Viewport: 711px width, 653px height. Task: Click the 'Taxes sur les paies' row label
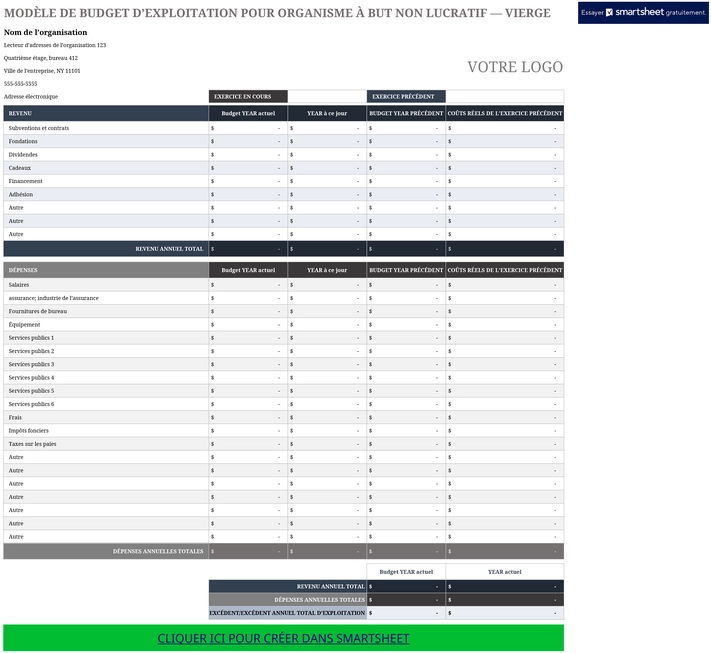[33, 444]
